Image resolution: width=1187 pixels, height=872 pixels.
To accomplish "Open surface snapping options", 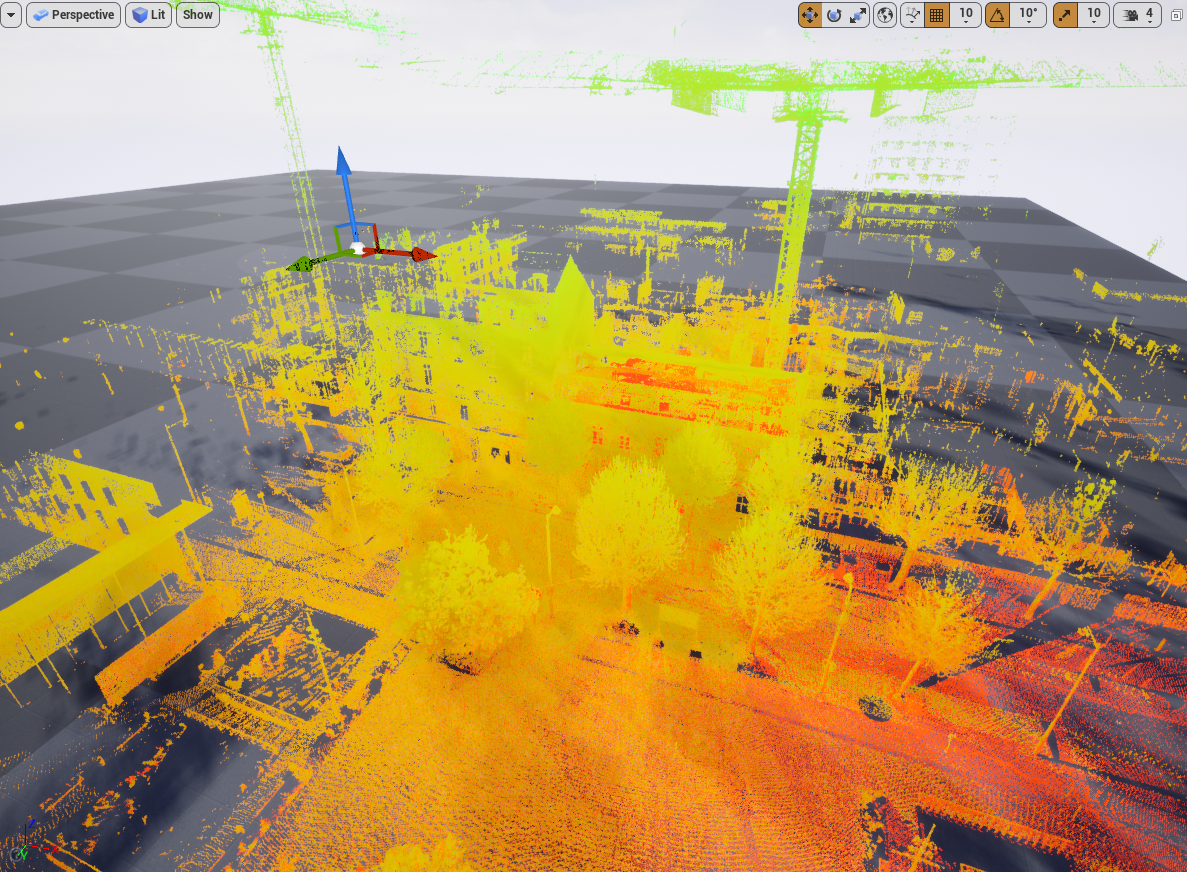I will pyautogui.click(x=912, y=14).
